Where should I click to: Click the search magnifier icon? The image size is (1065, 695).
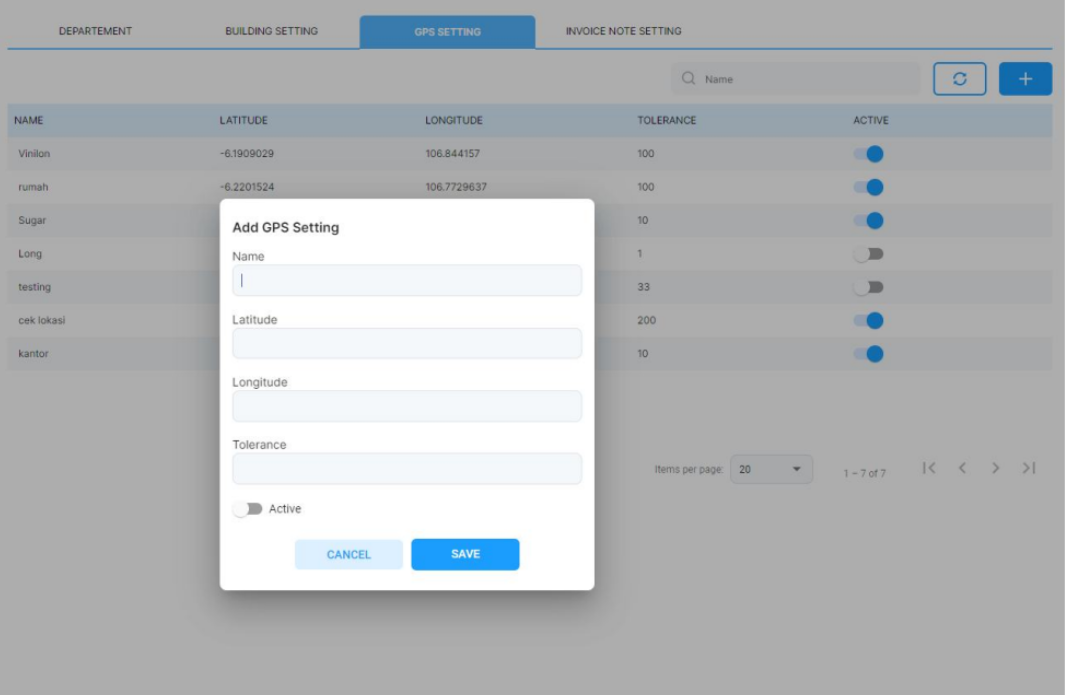tap(688, 79)
